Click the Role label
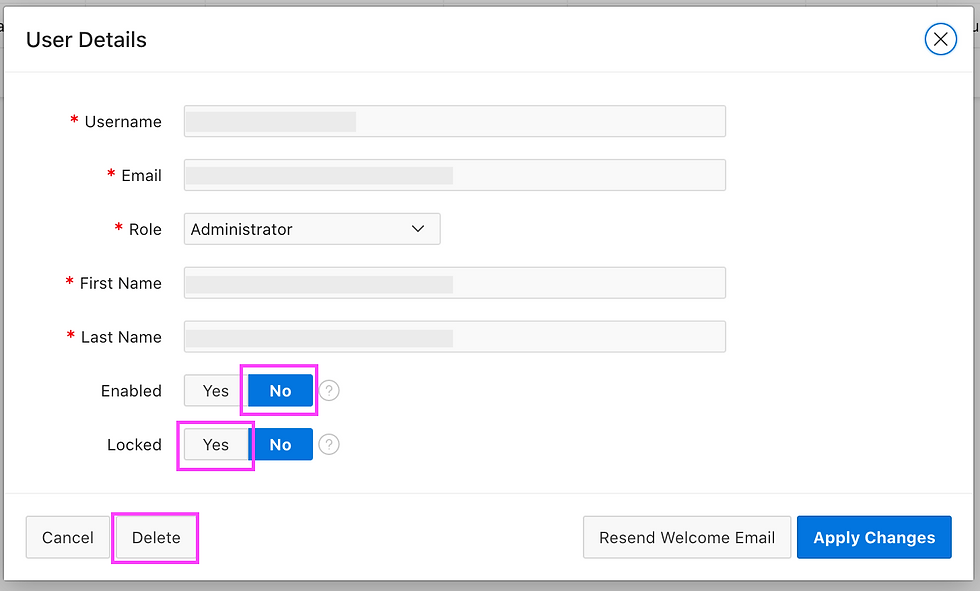Viewport: 980px width, 591px height. [145, 229]
